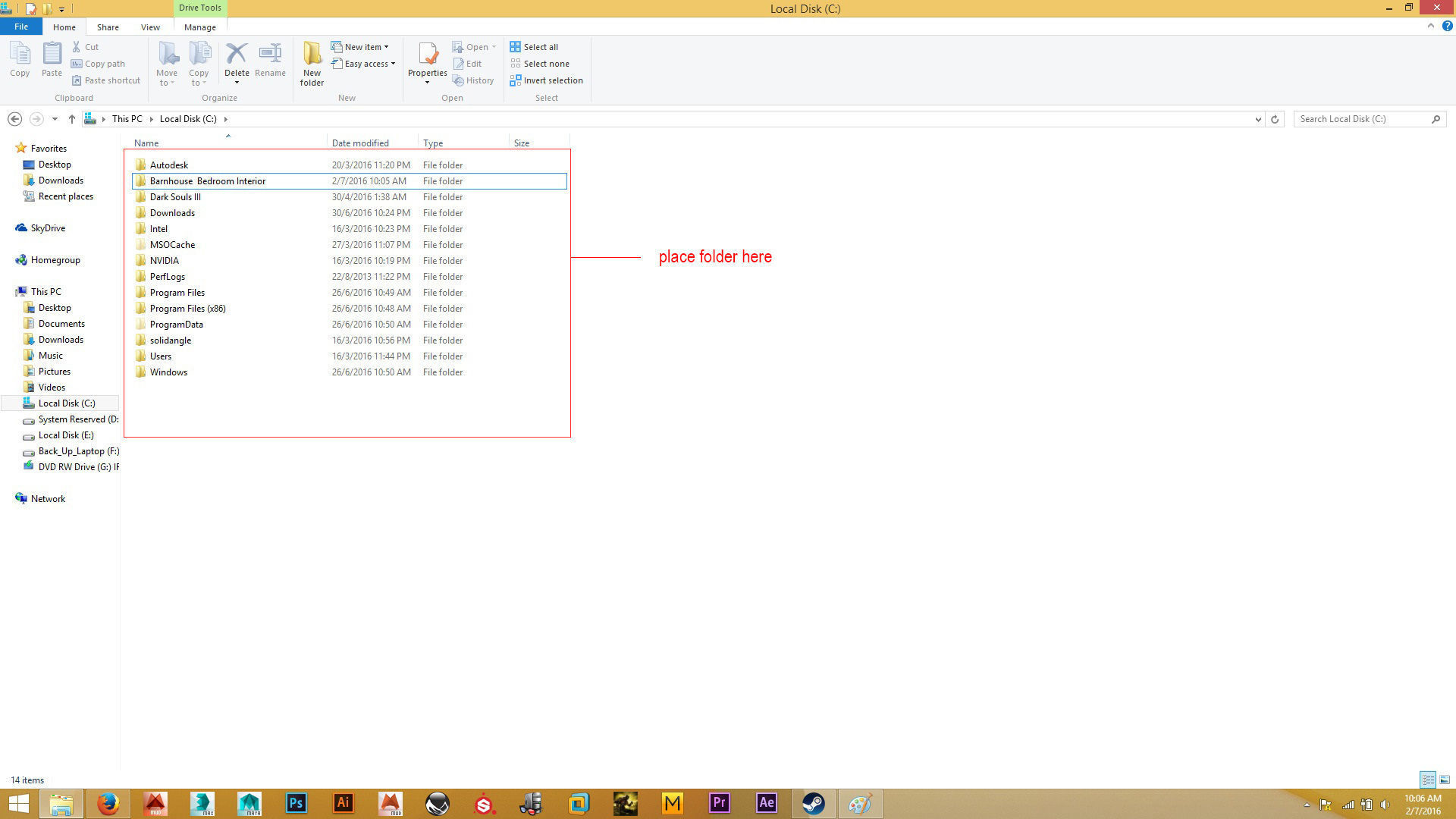Switch to large icons view at the bottom right
Image resolution: width=1456 pixels, height=819 pixels.
(x=1445, y=780)
